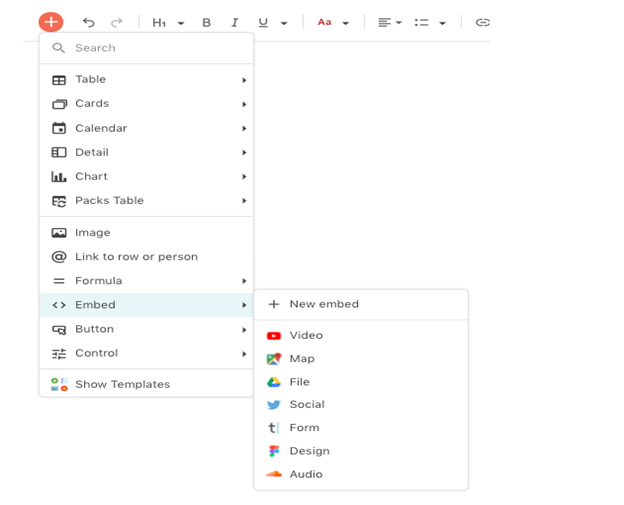Expand the Detail submenu arrow

point(244,152)
